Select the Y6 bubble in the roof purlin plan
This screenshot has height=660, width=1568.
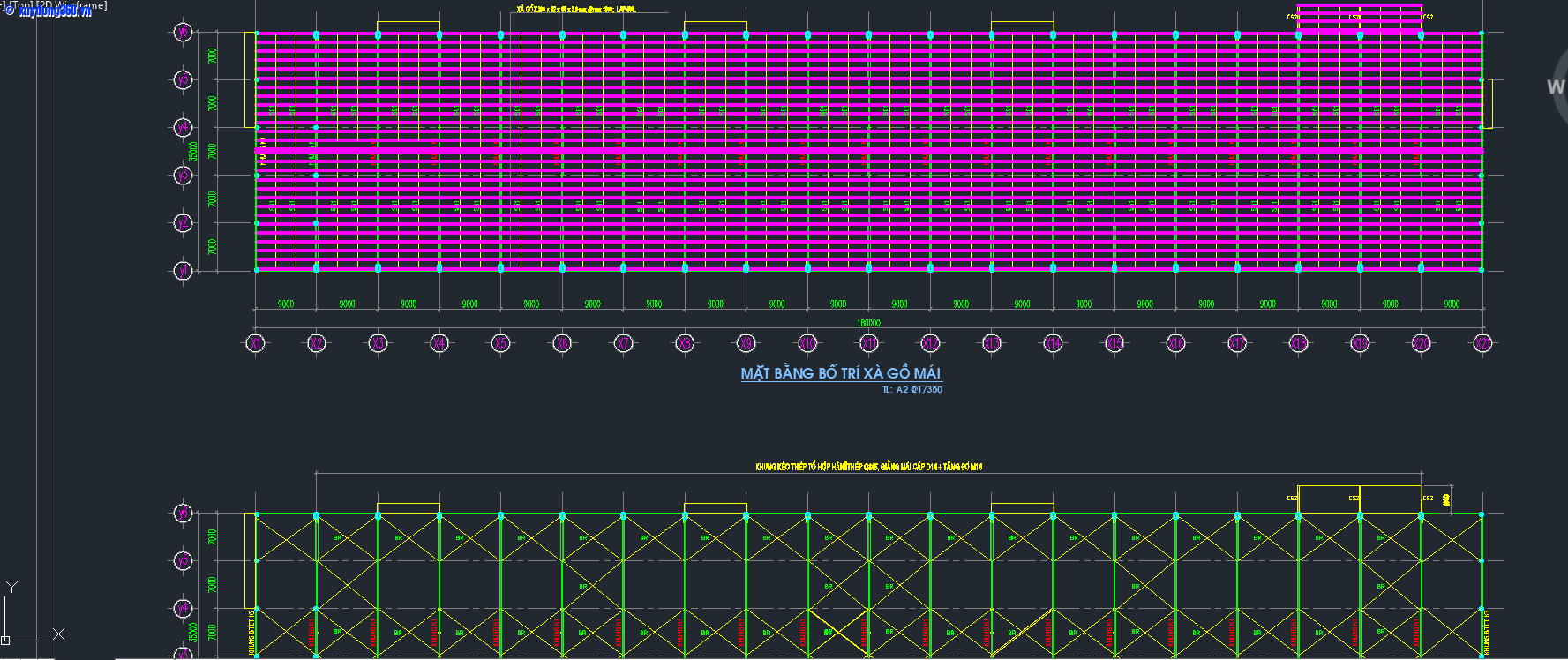point(183,33)
